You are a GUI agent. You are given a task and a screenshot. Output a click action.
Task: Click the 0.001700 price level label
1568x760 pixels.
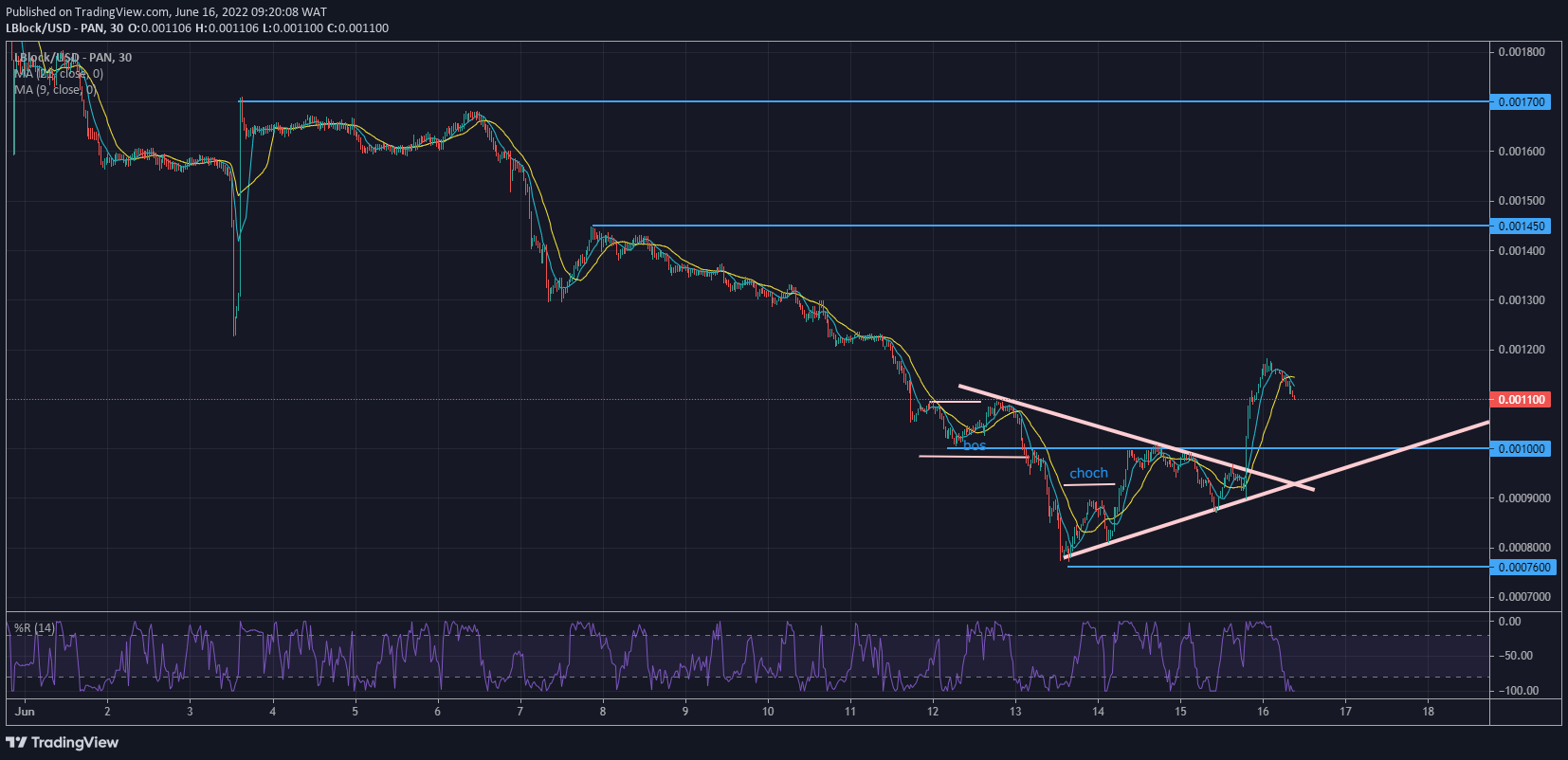1521,101
